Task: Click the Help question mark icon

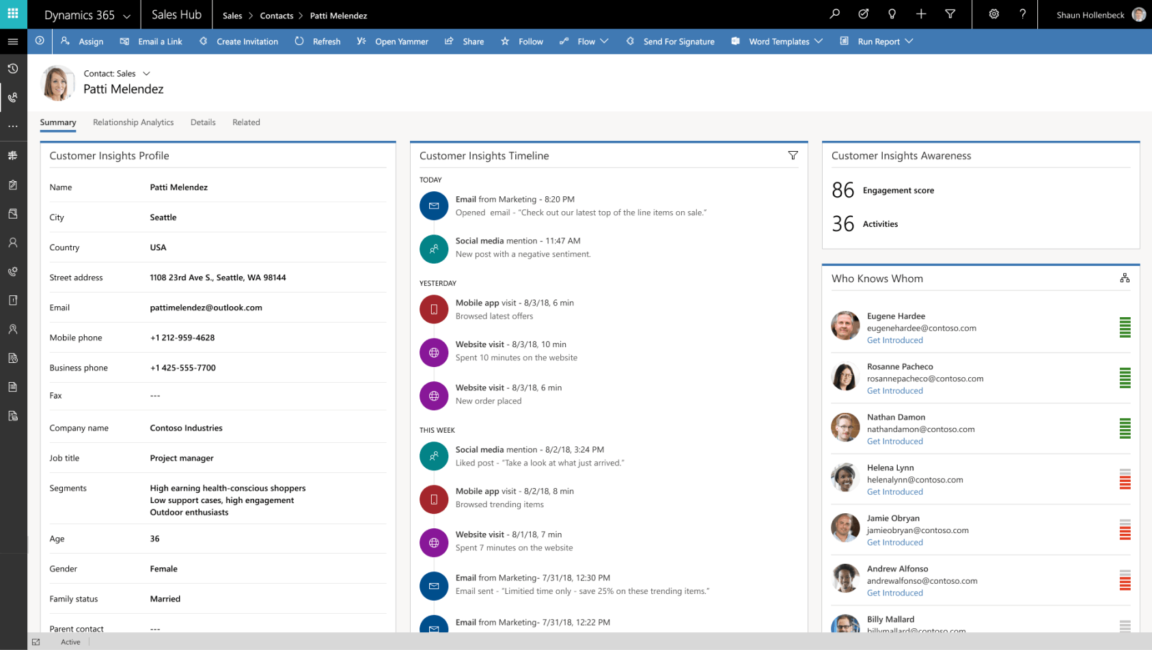Action: pos(1021,14)
